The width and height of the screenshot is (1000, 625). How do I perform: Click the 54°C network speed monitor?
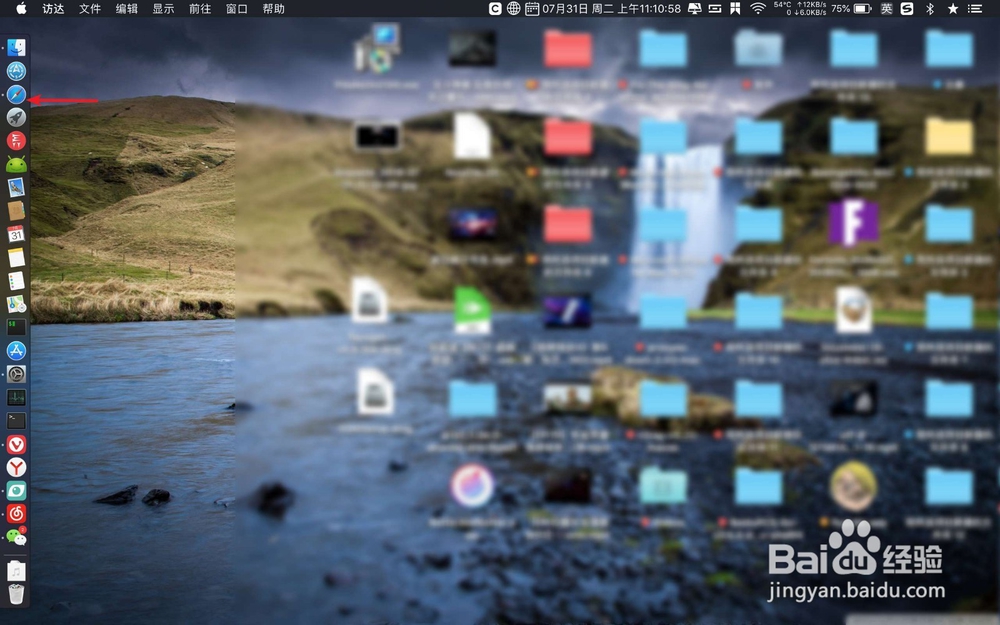pos(800,8)
